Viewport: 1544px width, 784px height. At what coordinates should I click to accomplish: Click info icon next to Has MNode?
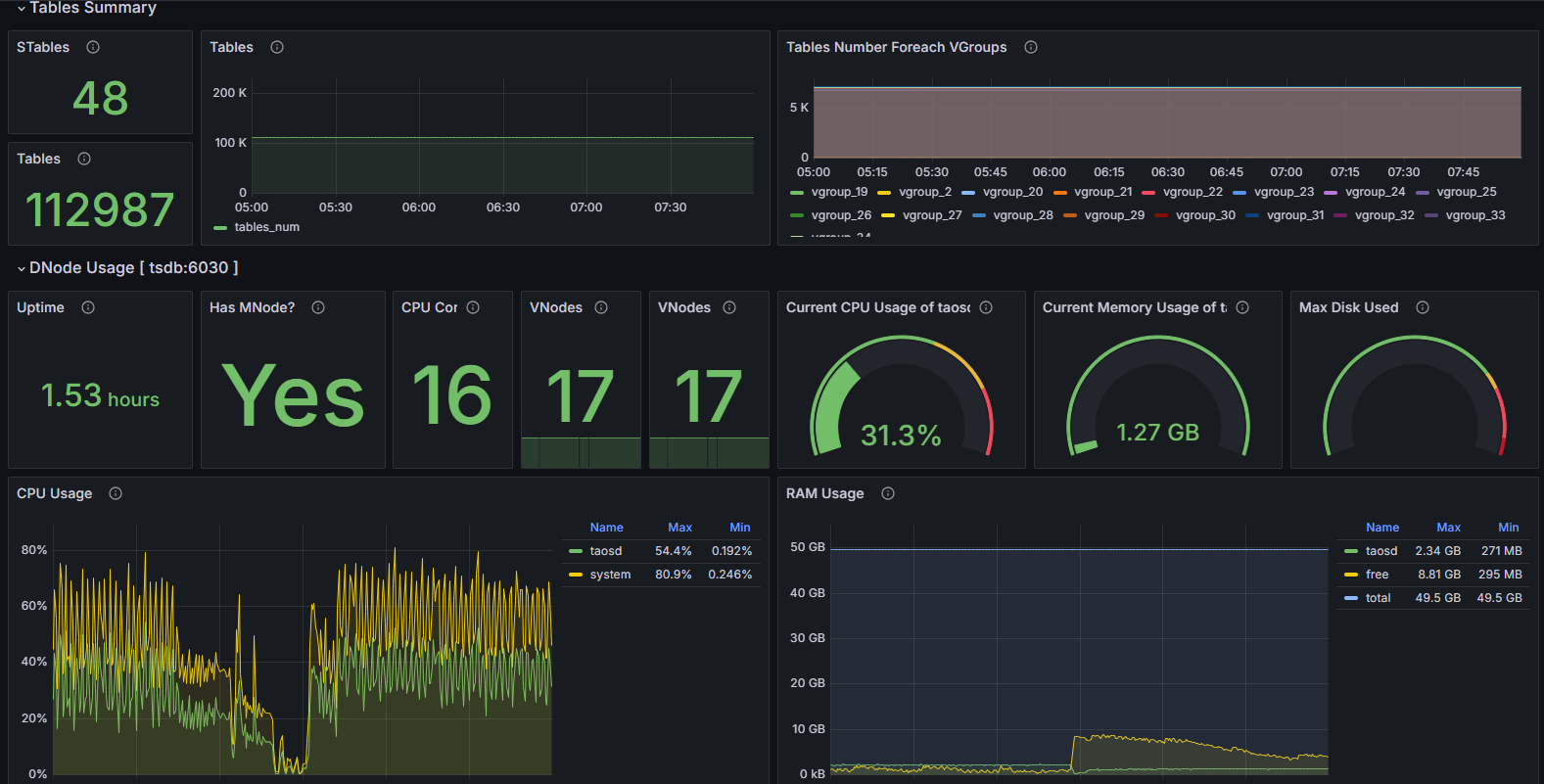(x=318, y=307)
